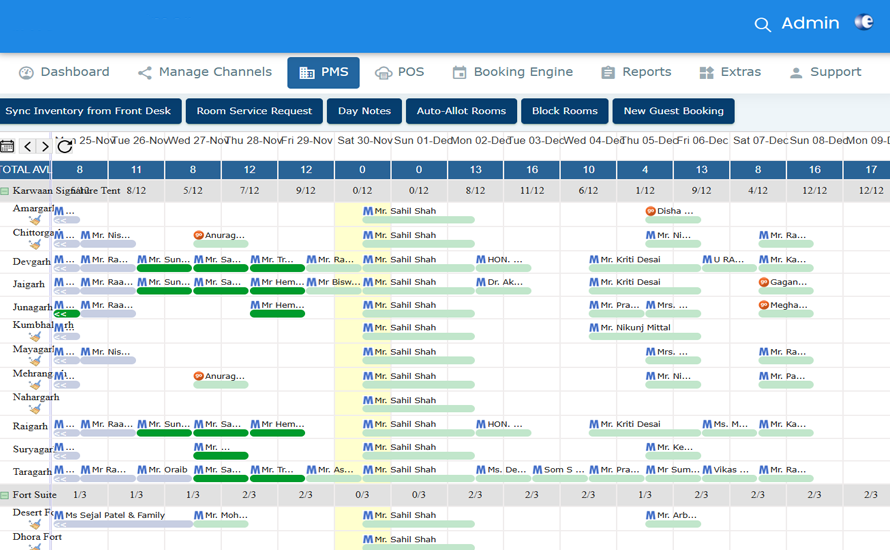Collapse the Karwaan Signature Tent group
The image size is (890, 550).
[5, 190]
